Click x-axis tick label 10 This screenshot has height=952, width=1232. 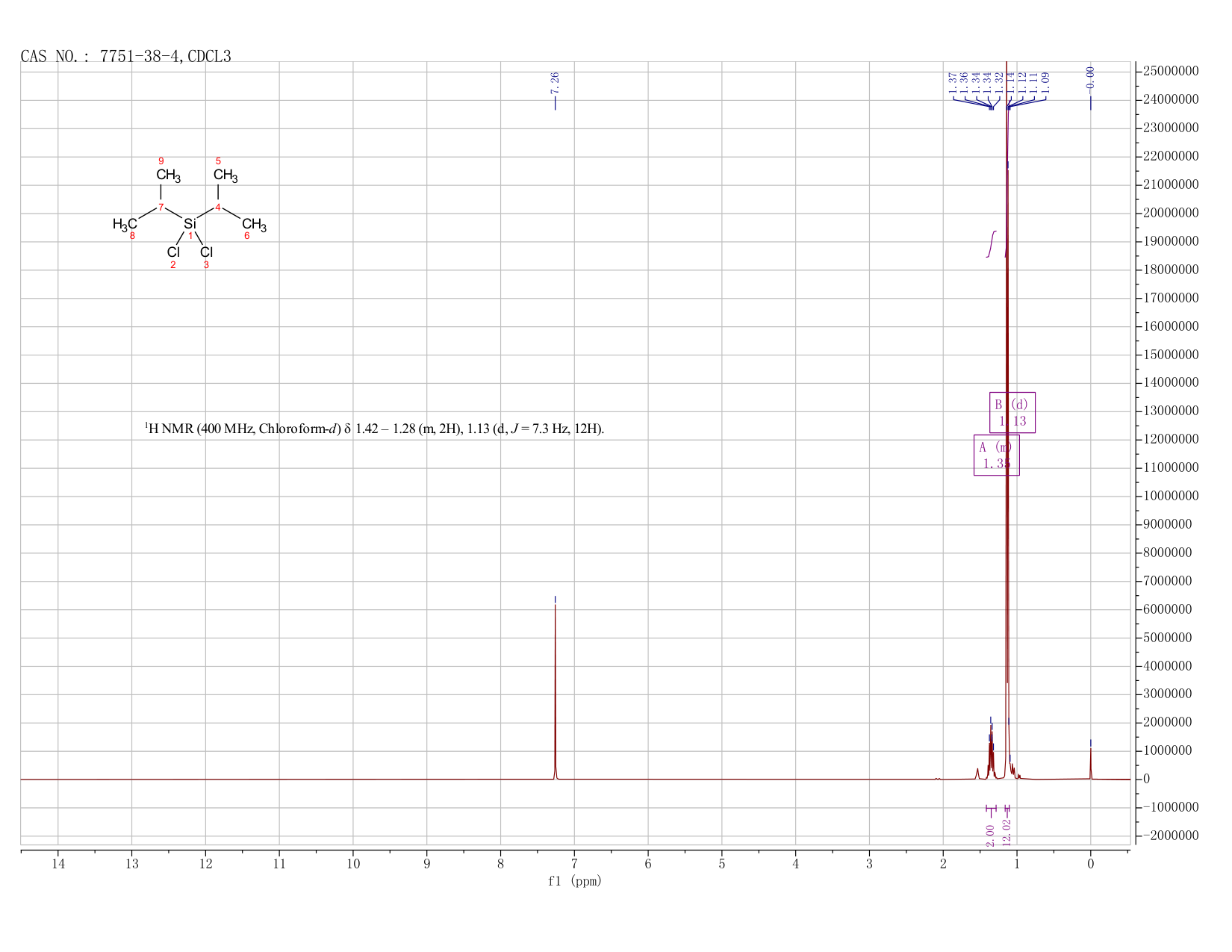click(x=353, y=865)
